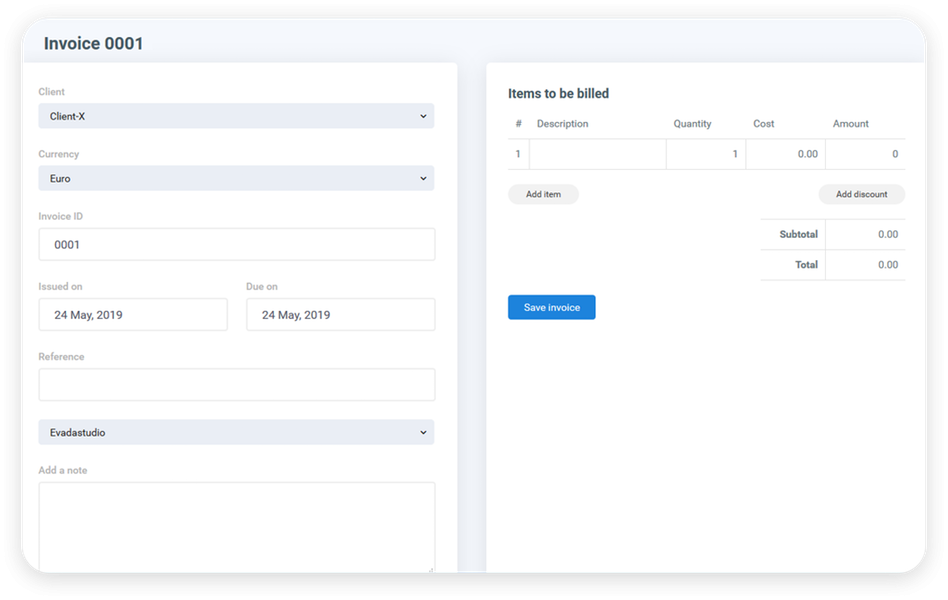Add a discount to the invoice
Screen dimensions: 948x600
tap(861, 194)
